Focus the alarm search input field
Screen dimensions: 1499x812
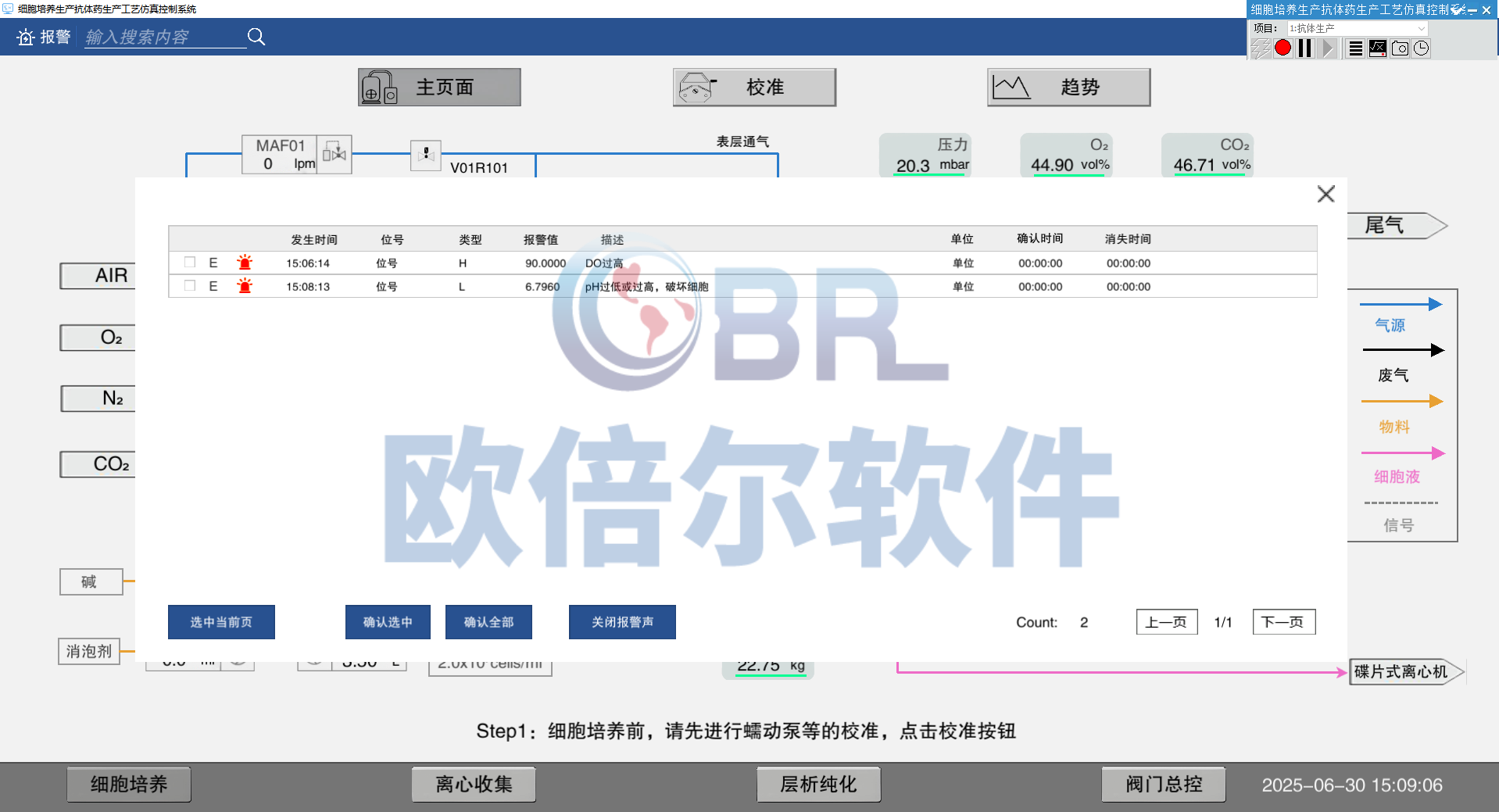164,37
